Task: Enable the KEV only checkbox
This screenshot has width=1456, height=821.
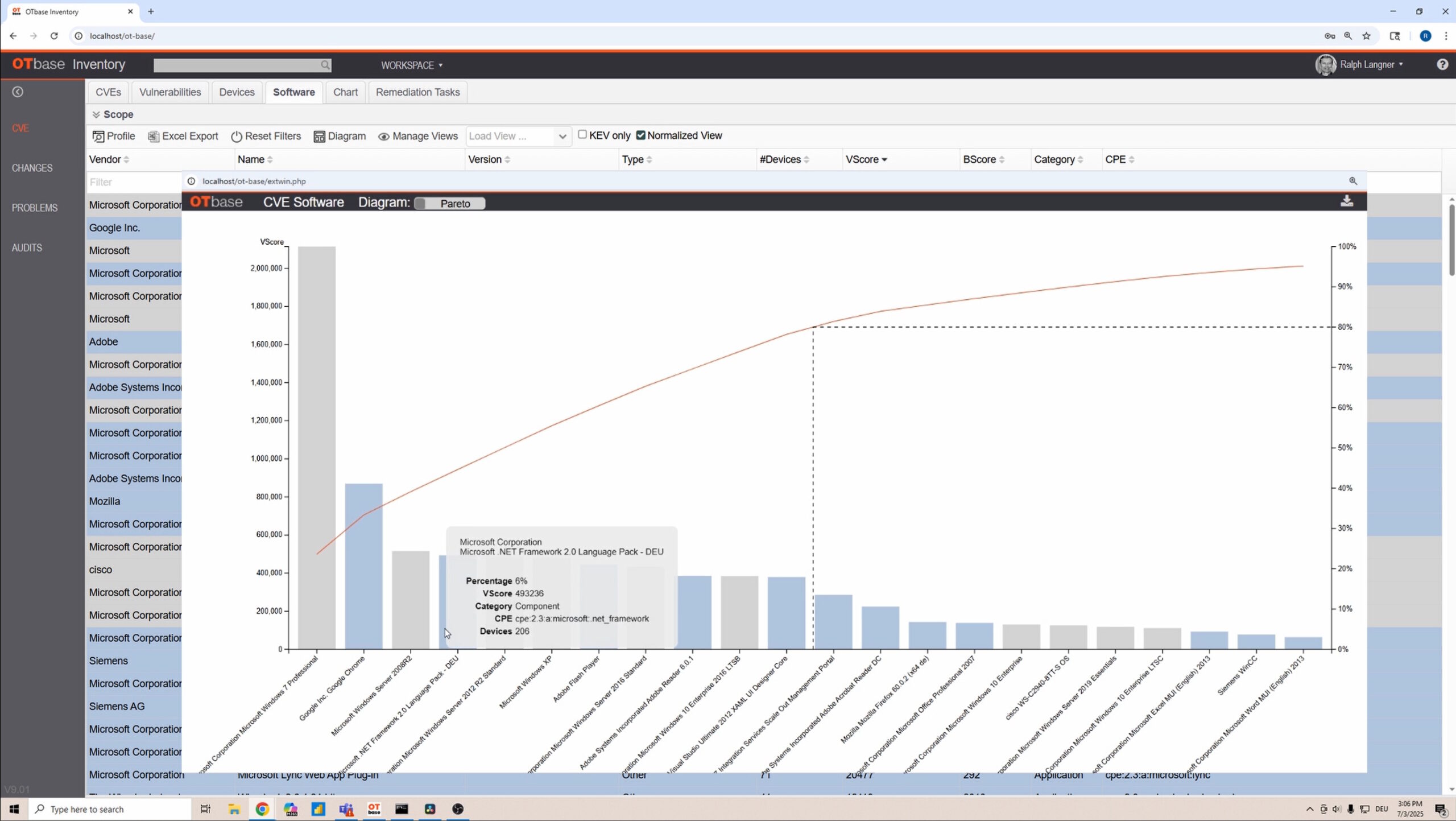Action: [x=582, y=134]
